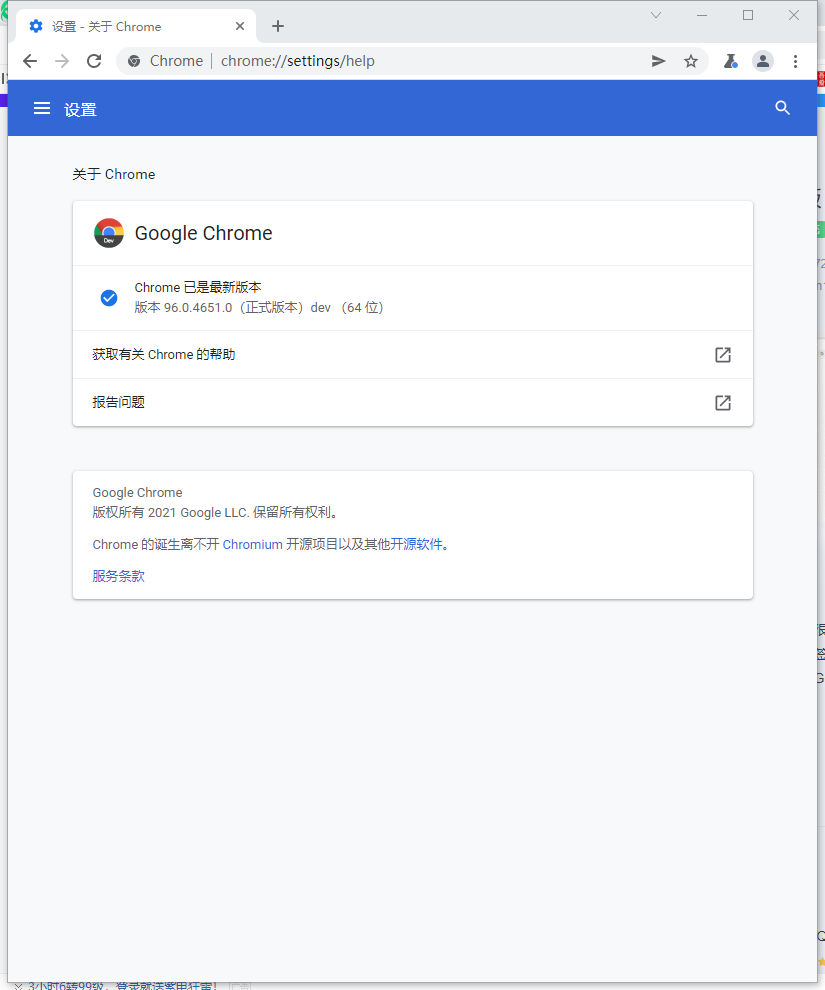The image size is (825, 990).
Task: Open external link icon for report issue
Action: [723, 403]
